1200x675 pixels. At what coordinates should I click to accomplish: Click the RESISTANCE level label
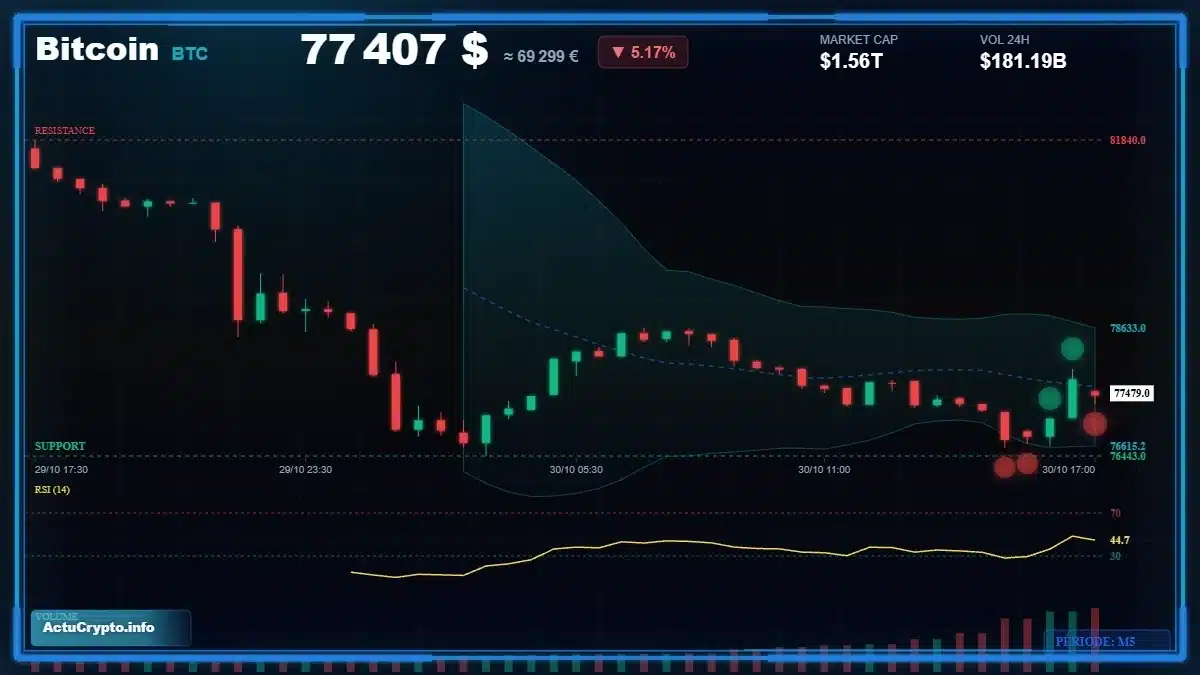click(65, 131)
